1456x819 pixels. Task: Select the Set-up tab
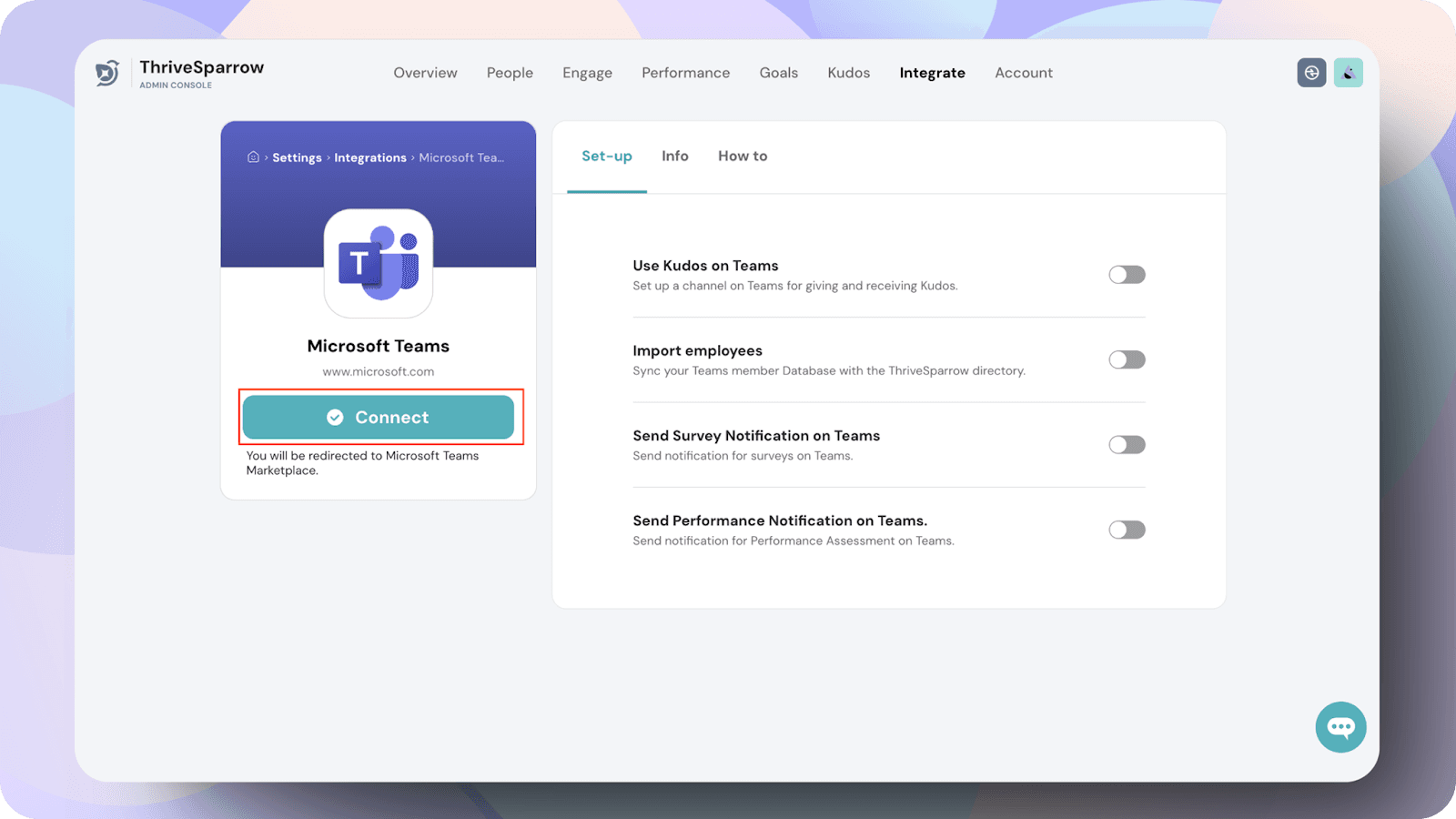click(607, 157)
